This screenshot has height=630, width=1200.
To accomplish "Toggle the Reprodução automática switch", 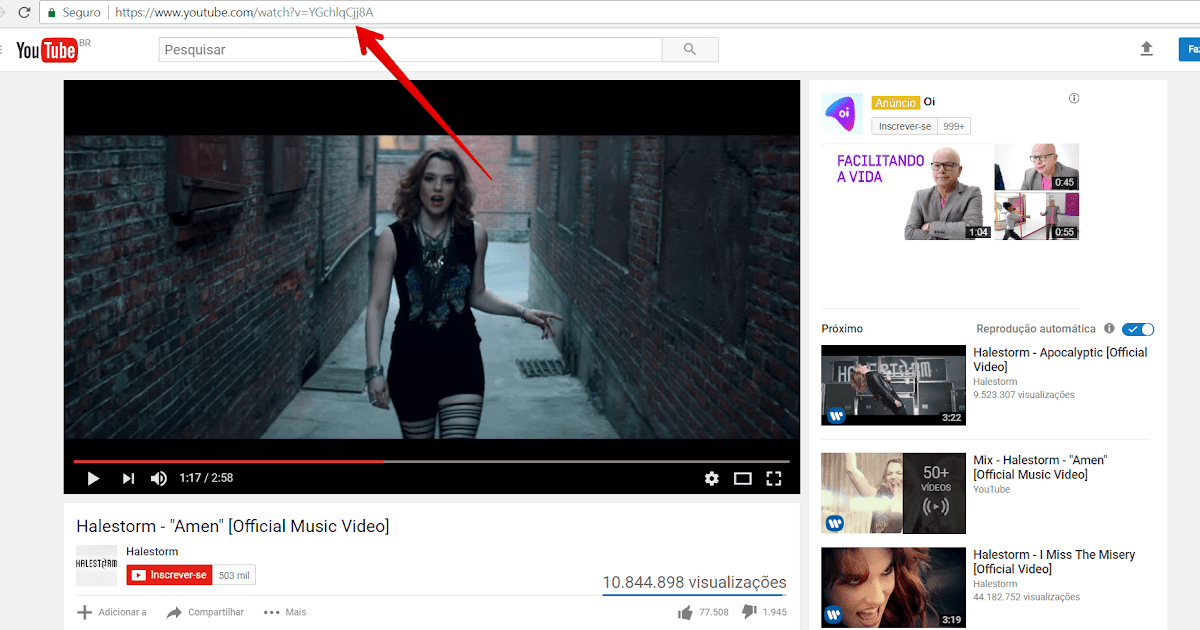I will pyautogui.click(x=1138, y=329).
